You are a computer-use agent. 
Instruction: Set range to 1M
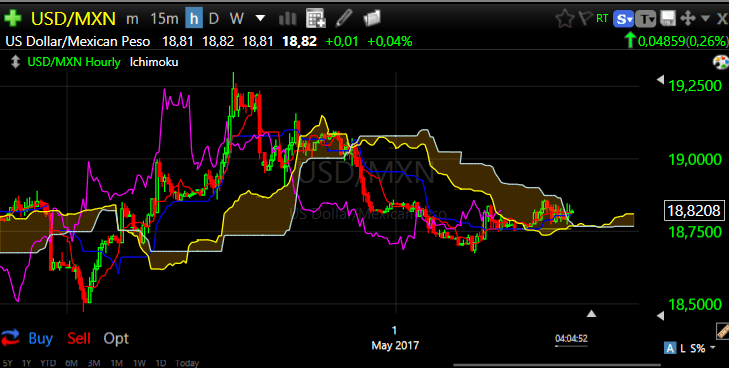tap(117, 363)
